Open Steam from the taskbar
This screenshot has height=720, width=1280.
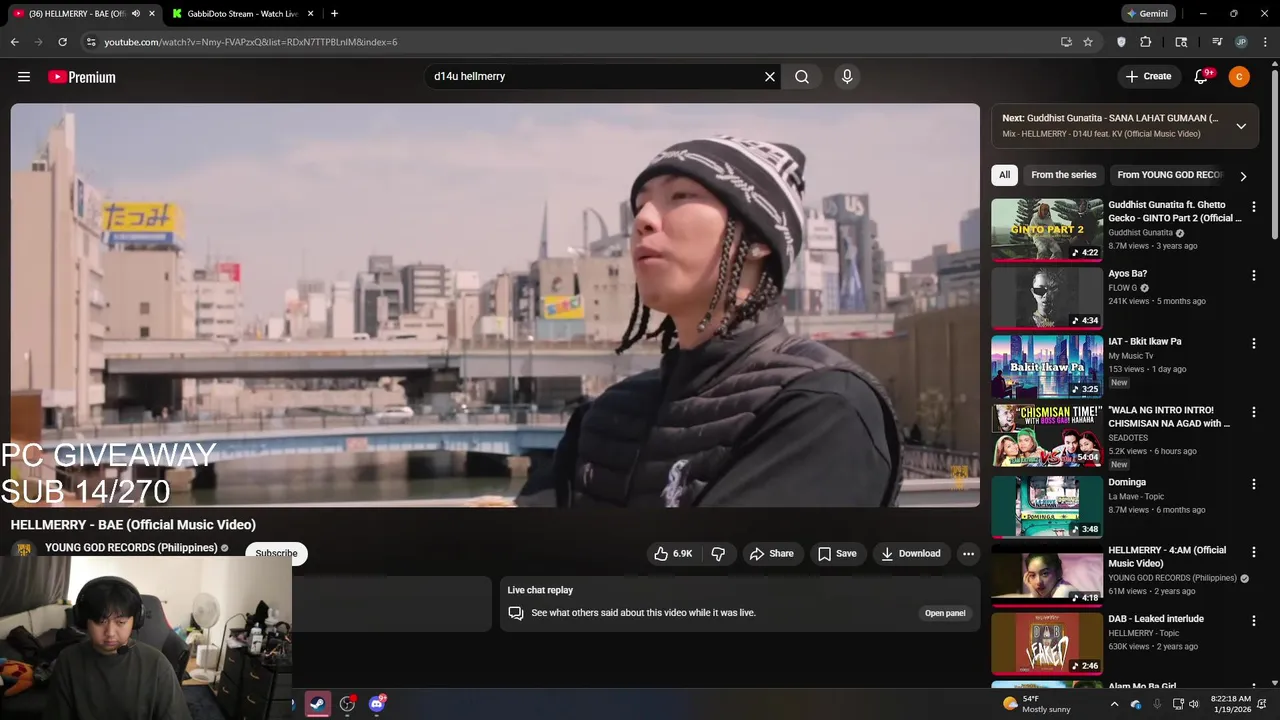[x=317, y=704]
